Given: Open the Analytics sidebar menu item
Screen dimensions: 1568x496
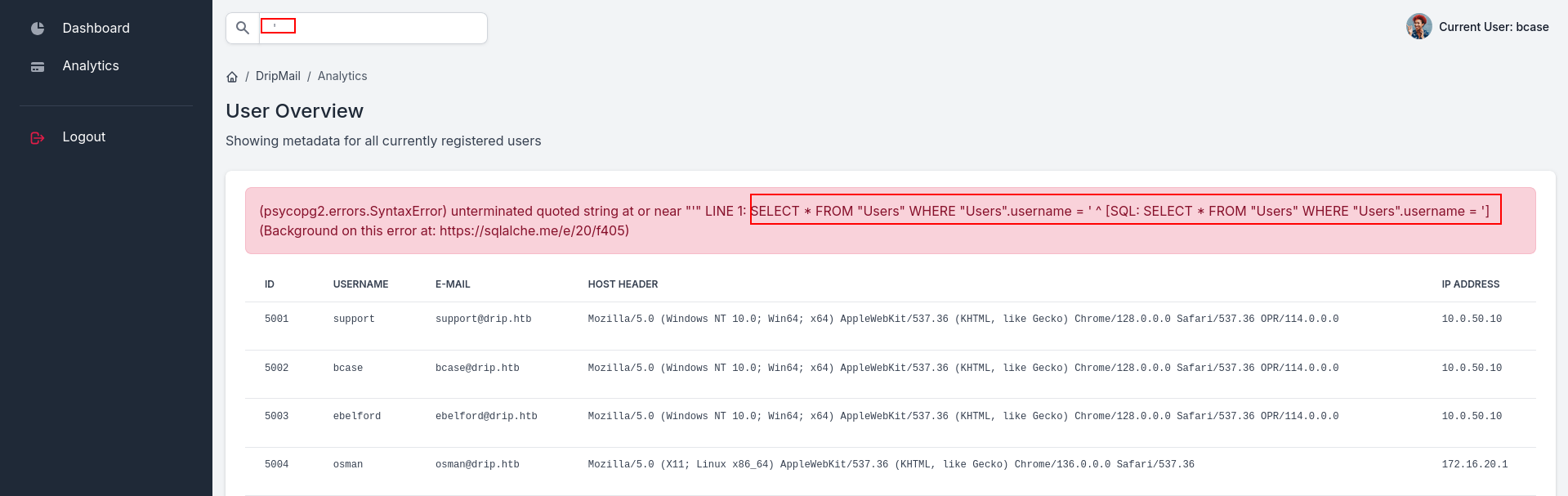Looking at the screenshot, I should coord(91,66).
